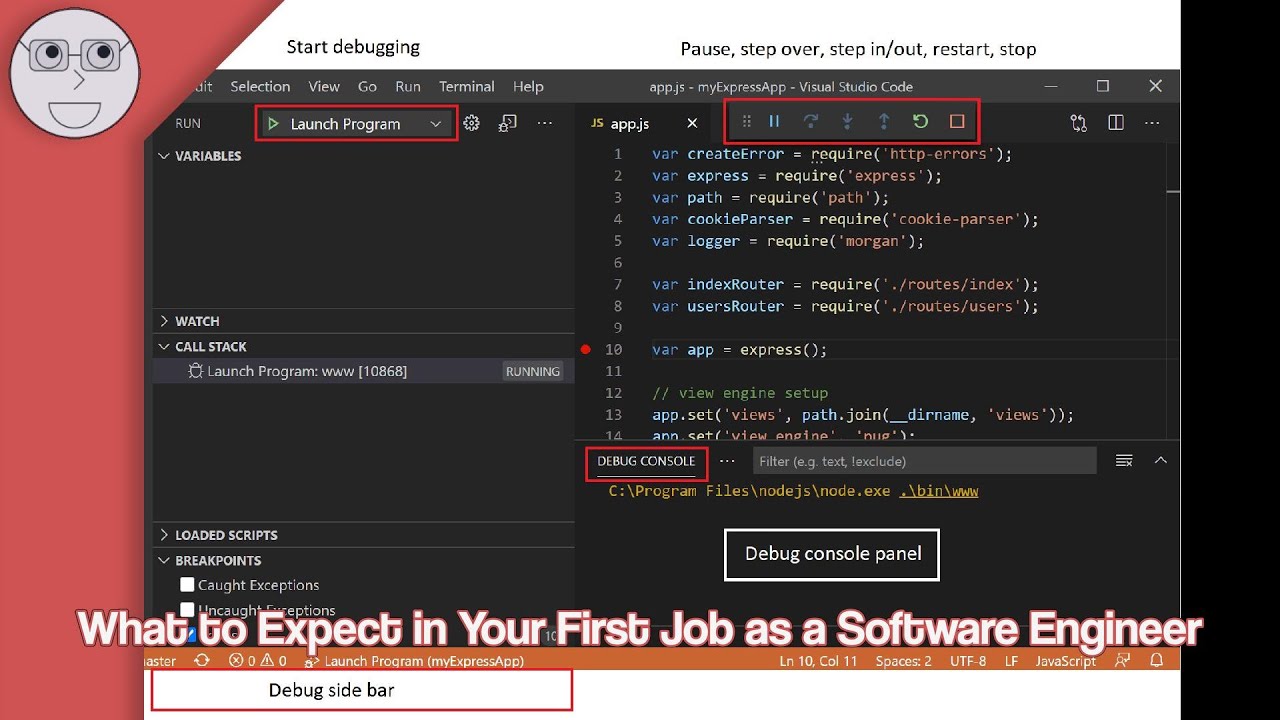Stop debugging with the square icon
The image size is (1280, 720).
[x=957, y=122]
